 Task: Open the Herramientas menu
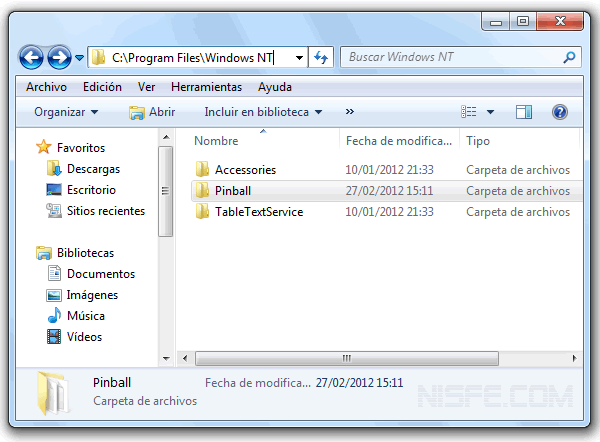click(x=206, y=87)
